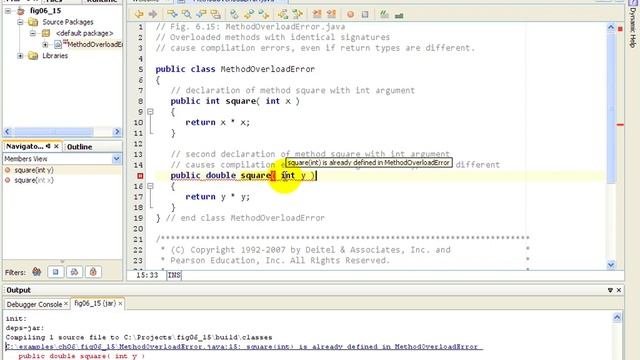The width and height of the screenshot is (640, 360).
Task: Minimize the Output panel with arrow icon
Action: click(x=610, y=290)
